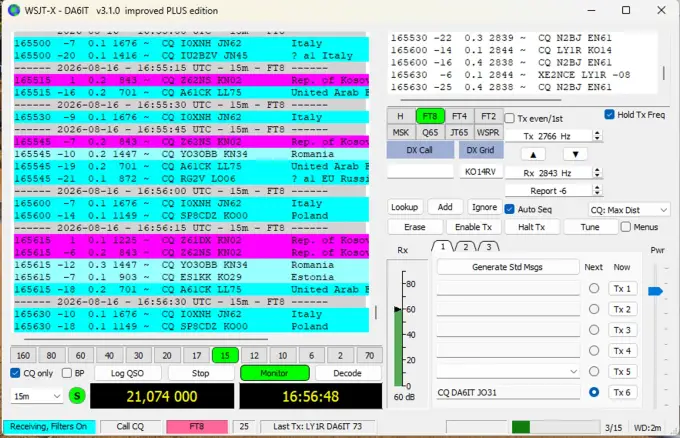Click the green S split indicator
This screenshot has height=438, width=680.
(77, 396)
